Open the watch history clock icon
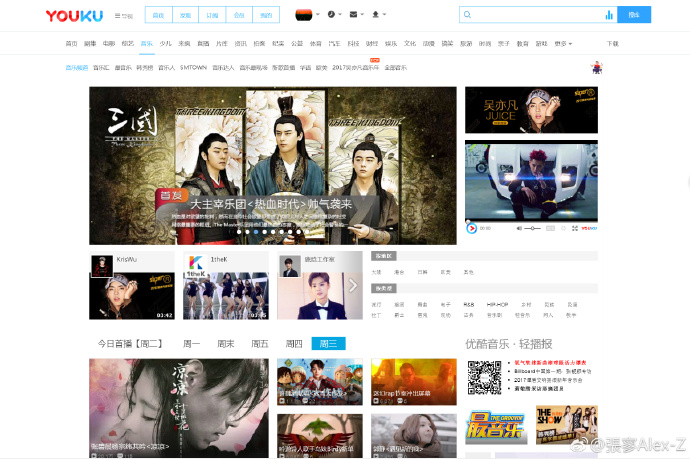This screenshot has height=459, width=690. pos(331,15)
